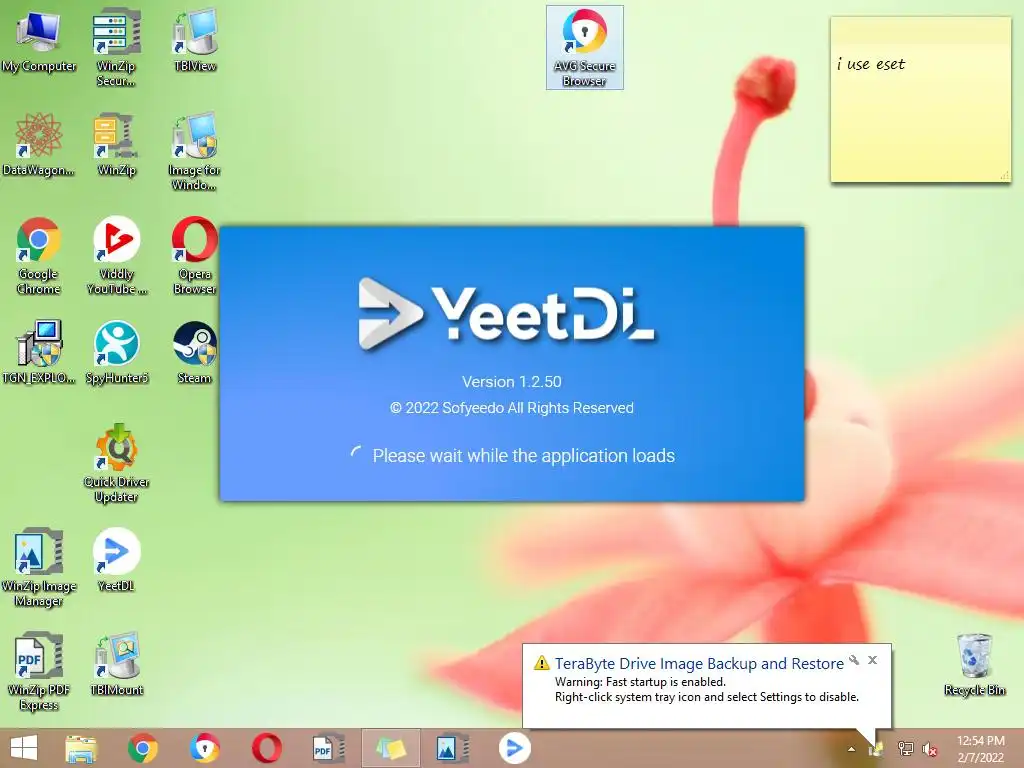Open Opera from the taskbar
The height and width of the screenshot is (768, 1024).
pos(266,748)
